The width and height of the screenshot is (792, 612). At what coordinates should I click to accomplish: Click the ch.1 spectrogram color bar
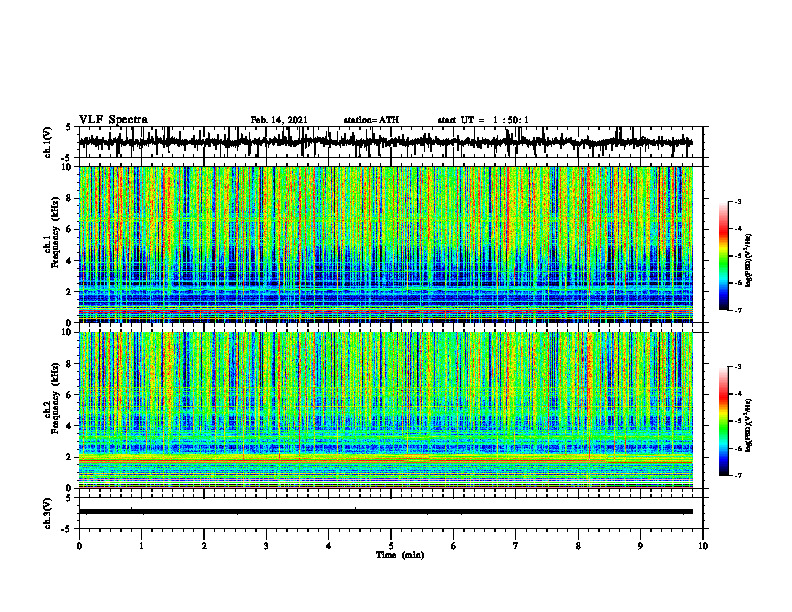coord(723,256)
